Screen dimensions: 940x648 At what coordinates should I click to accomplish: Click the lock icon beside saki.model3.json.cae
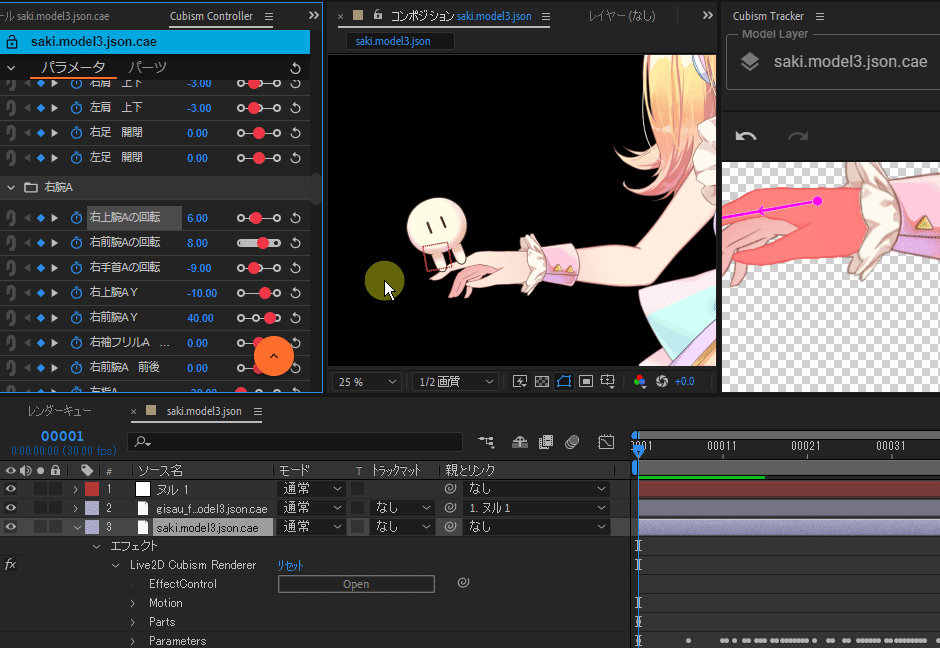(x=12, y=43)
